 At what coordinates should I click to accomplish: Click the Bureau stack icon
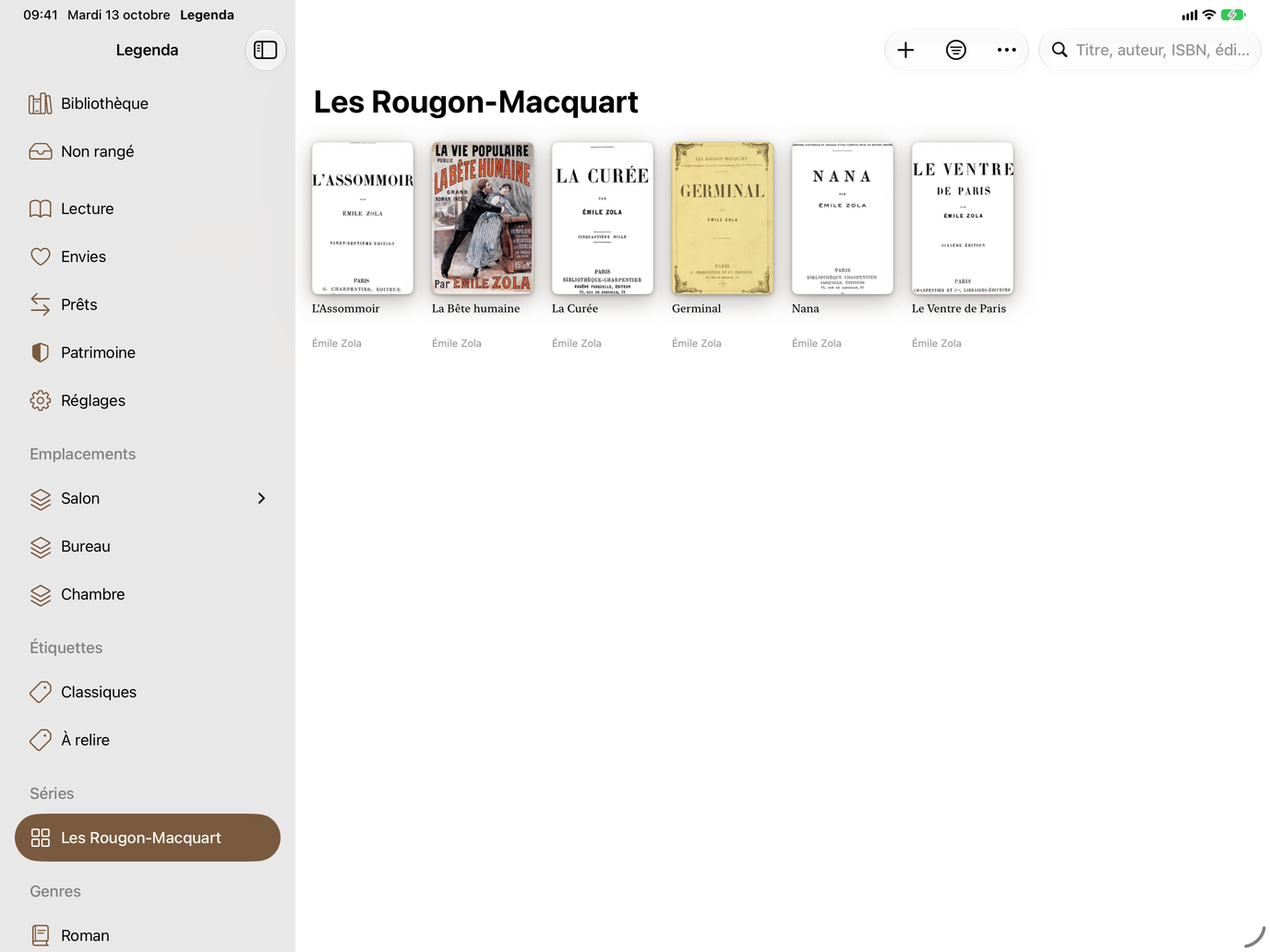pos(41,546)
